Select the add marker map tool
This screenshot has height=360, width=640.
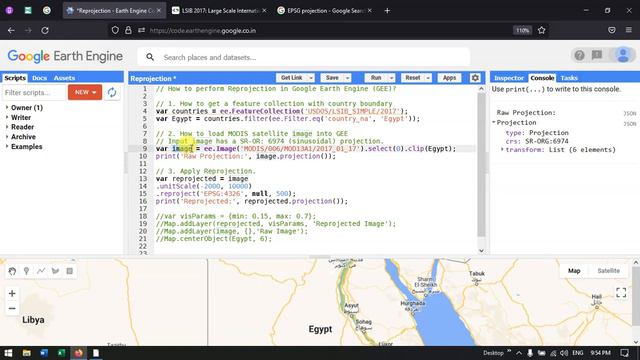tap(27, 271)
